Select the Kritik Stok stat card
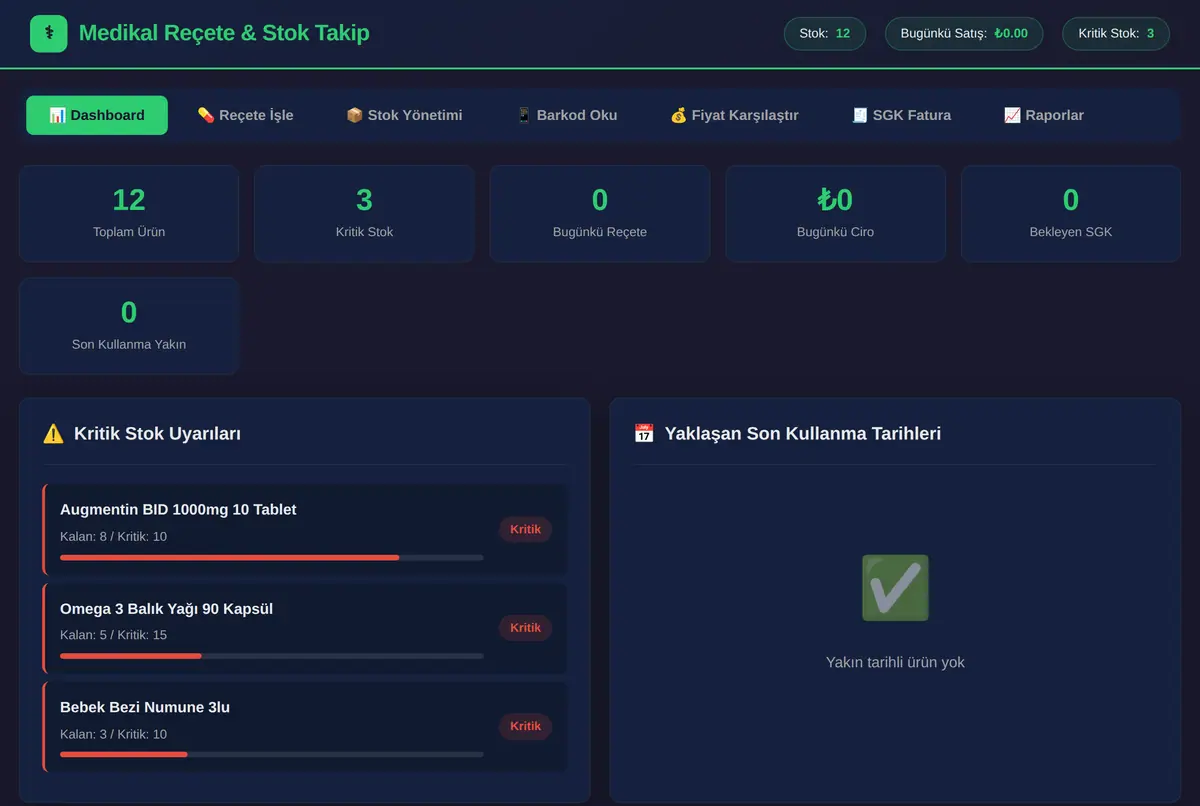Image resolution: width=1200 pixels, height=806 pixels. click(x=364, y=214)
